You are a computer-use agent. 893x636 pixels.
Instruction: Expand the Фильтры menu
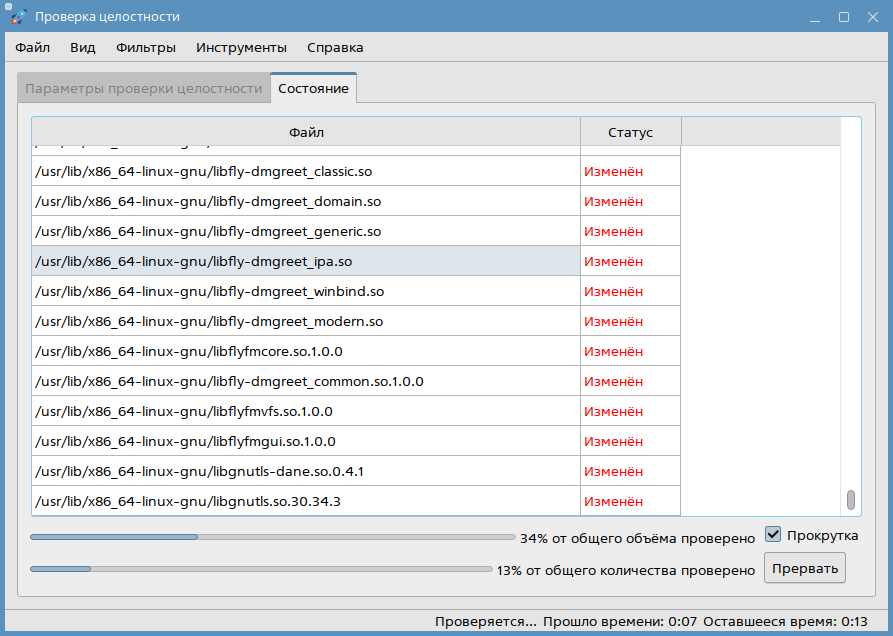click(x=146, y=47)
